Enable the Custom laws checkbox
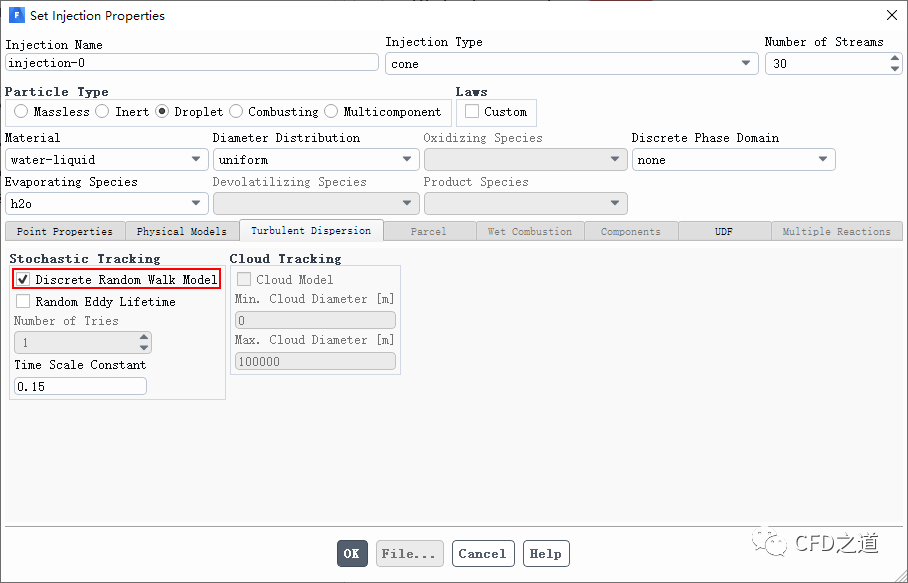This screenshot has width=908, height=583. pyautogui.click(x=472, y=111)
